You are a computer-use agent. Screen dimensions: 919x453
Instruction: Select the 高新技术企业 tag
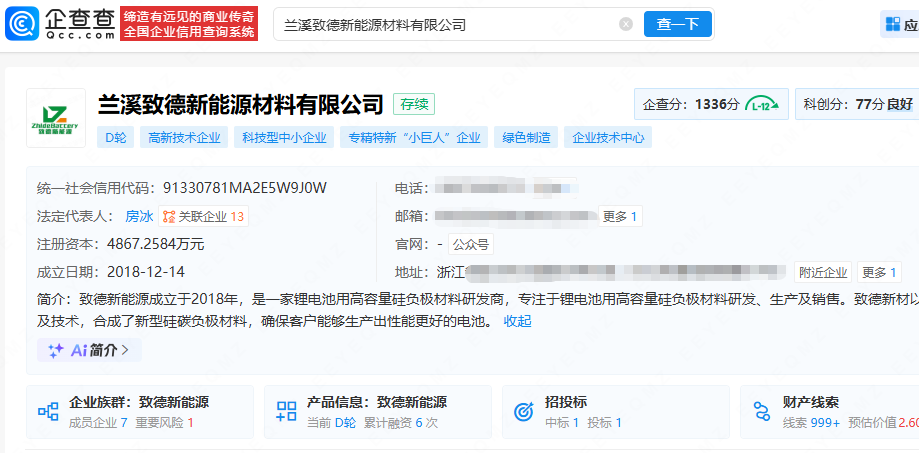pyautogui.click(x=184, y=138)
